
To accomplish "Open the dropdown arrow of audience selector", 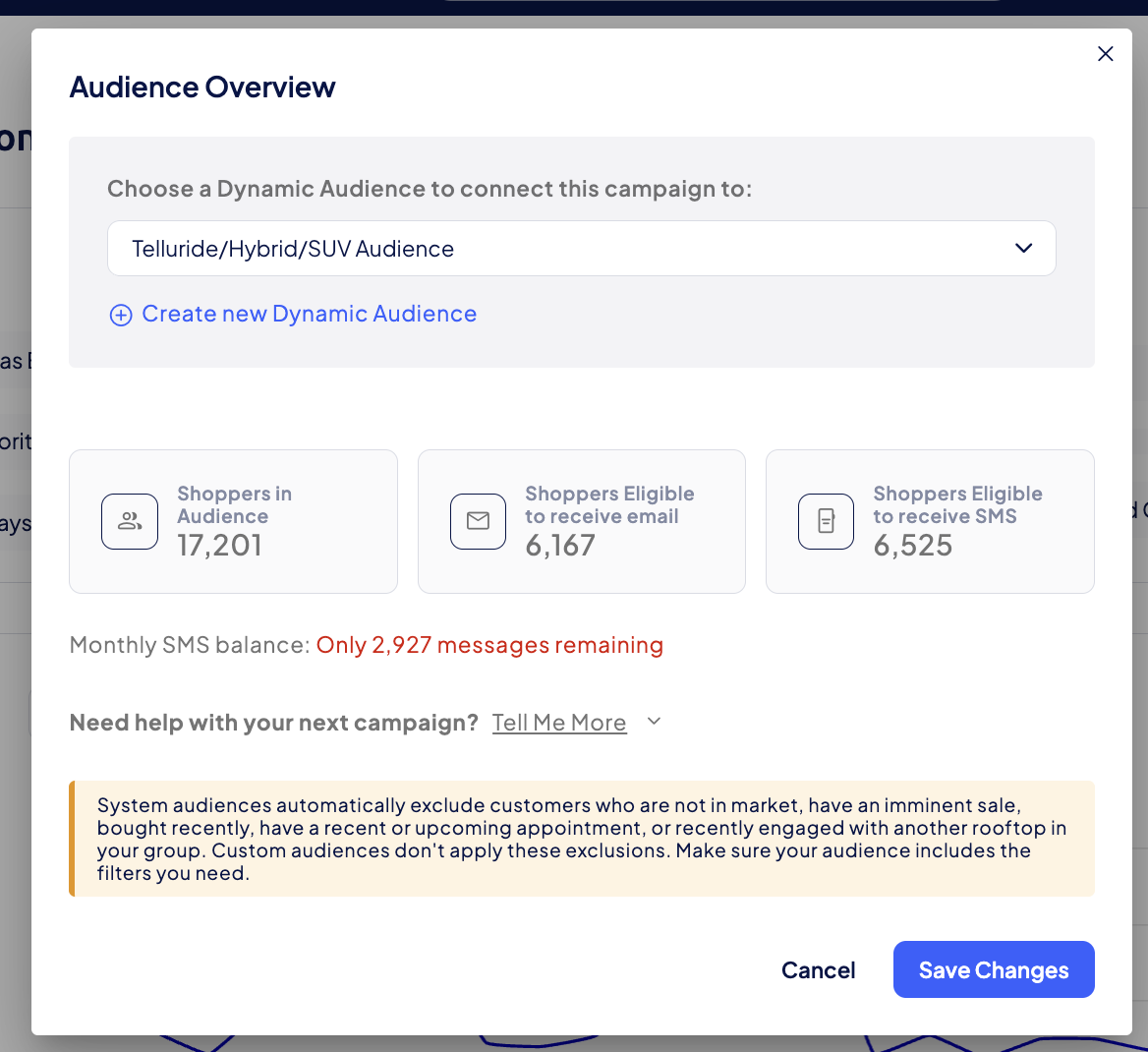I will (x=1023, y=249).
